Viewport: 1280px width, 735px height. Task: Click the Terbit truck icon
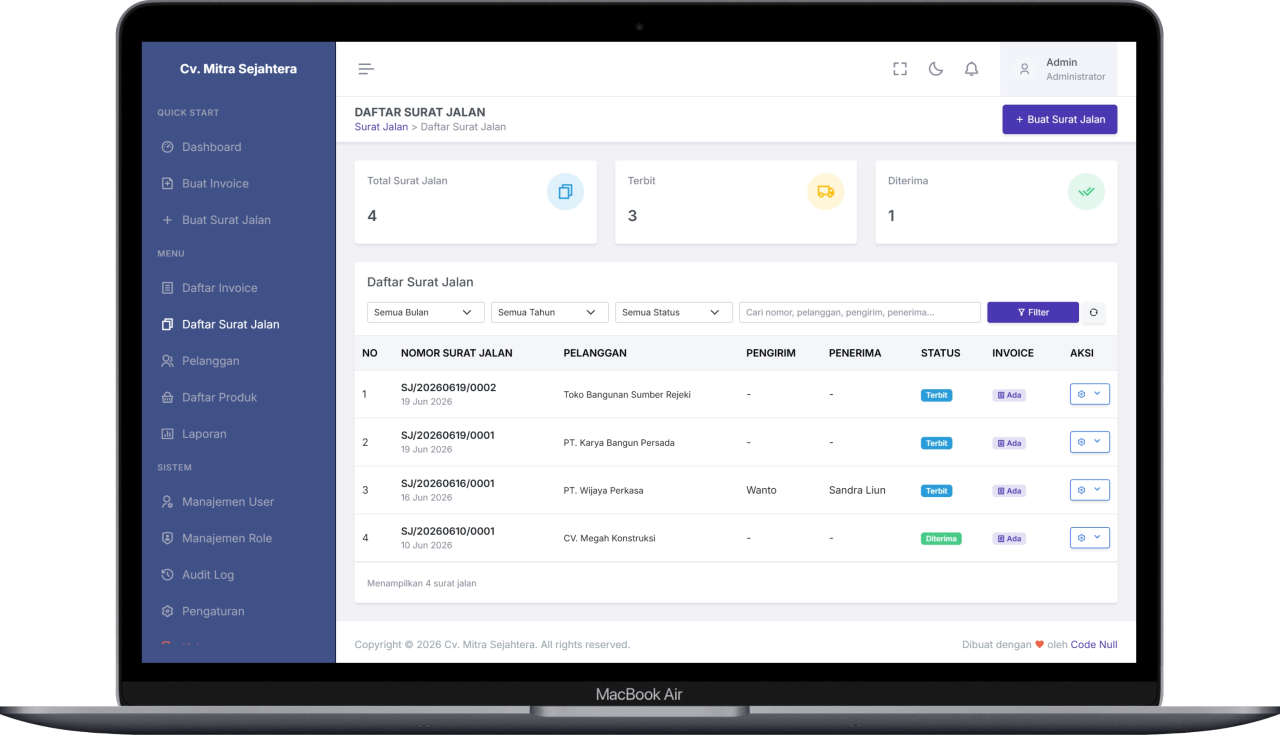pos(825,191)
